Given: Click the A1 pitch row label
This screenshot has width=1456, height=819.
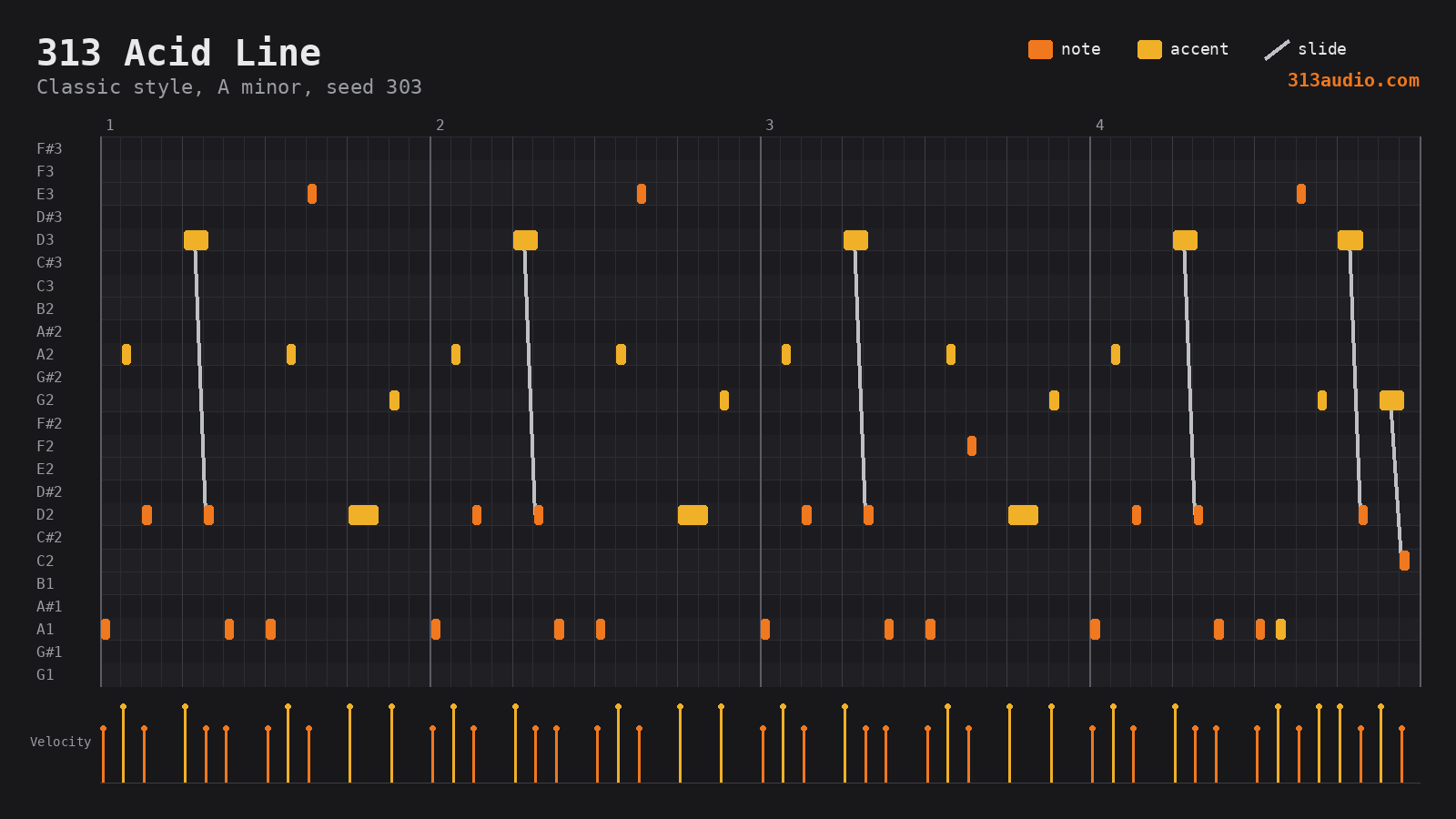Looking at the screenshot, I should point(45,629).
